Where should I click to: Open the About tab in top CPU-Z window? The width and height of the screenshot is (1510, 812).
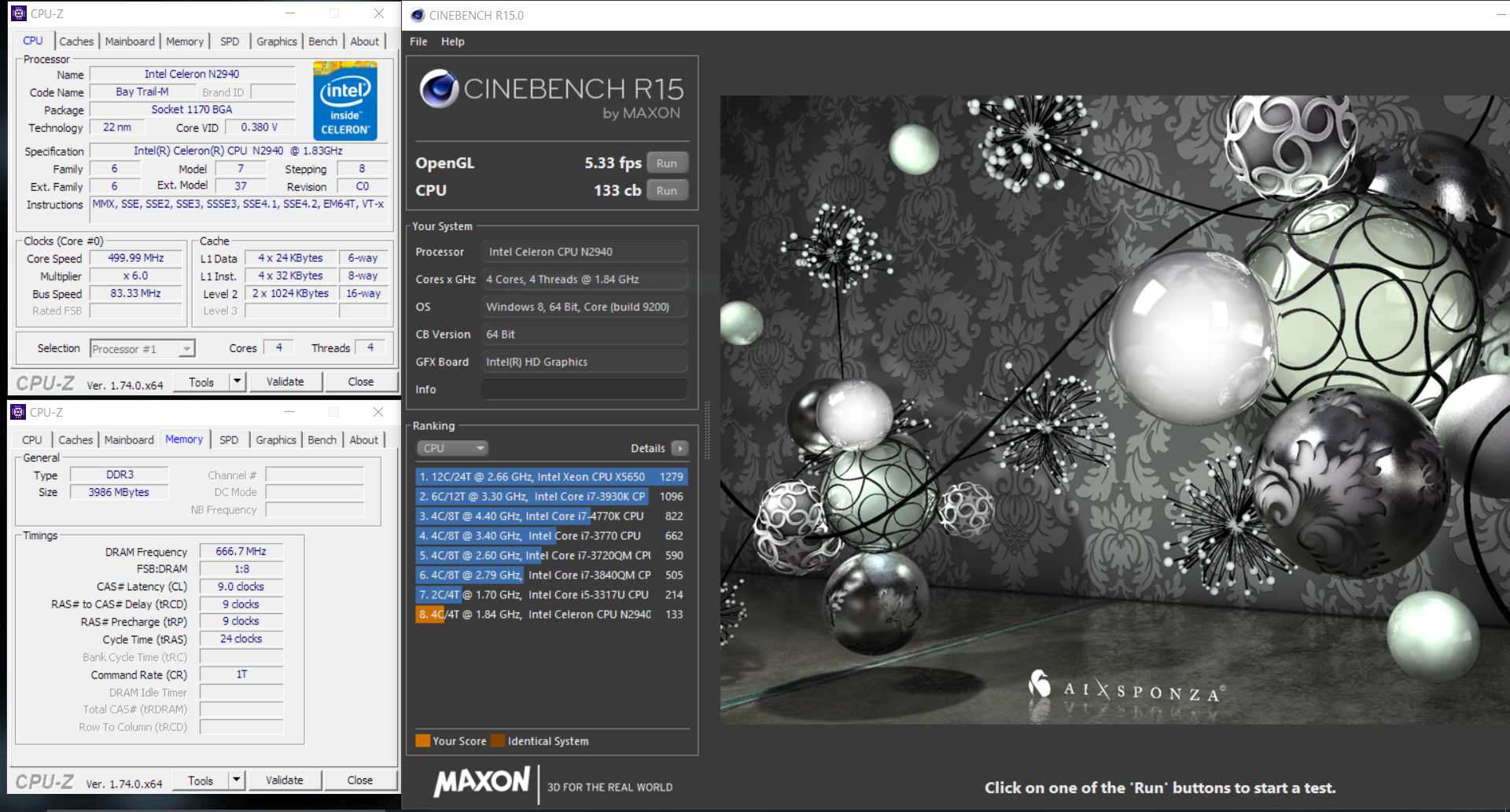(x=364, y=42)
